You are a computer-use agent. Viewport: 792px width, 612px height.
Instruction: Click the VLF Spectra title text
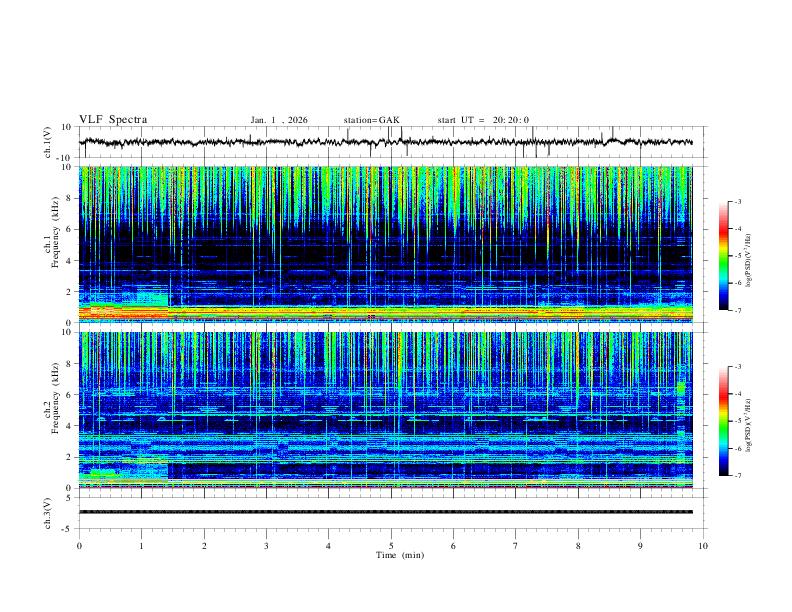pyautogui.click(x=113, y=120)
